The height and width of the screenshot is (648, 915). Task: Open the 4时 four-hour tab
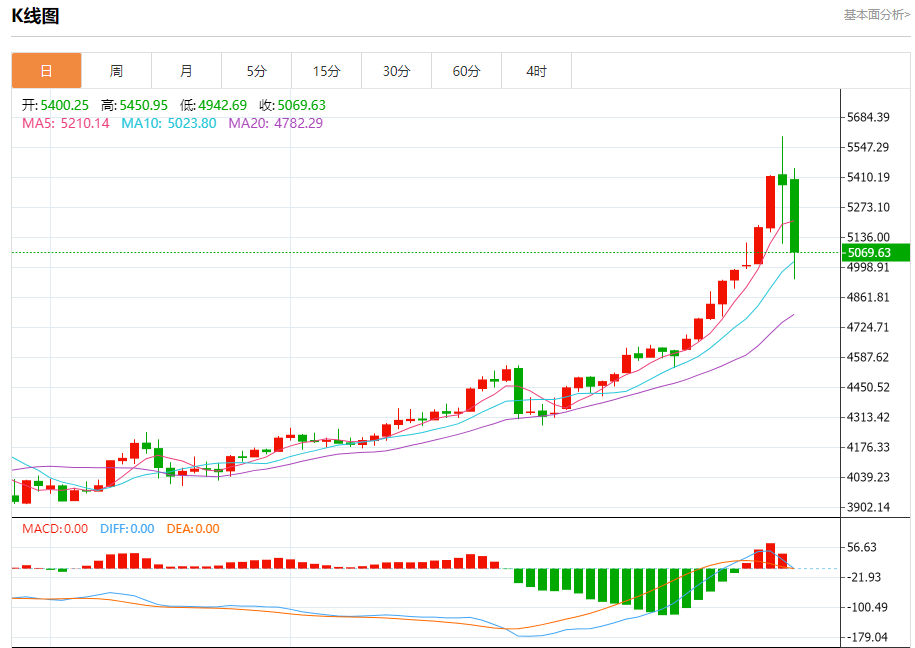point(537,71)
